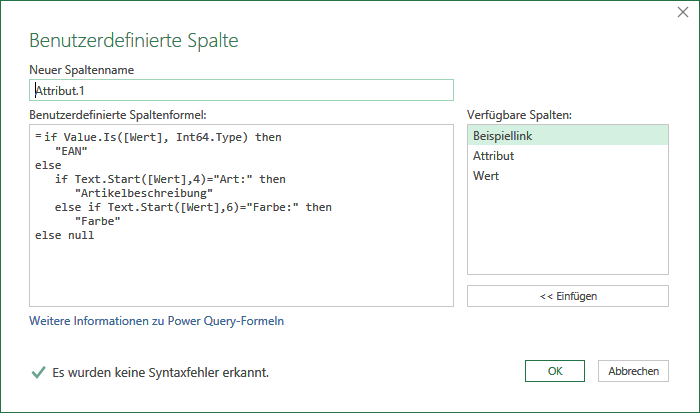This screenshot has height=413, width=700.
Task: Click empty area of Verfügbare Spalten list
Action: 567,230
